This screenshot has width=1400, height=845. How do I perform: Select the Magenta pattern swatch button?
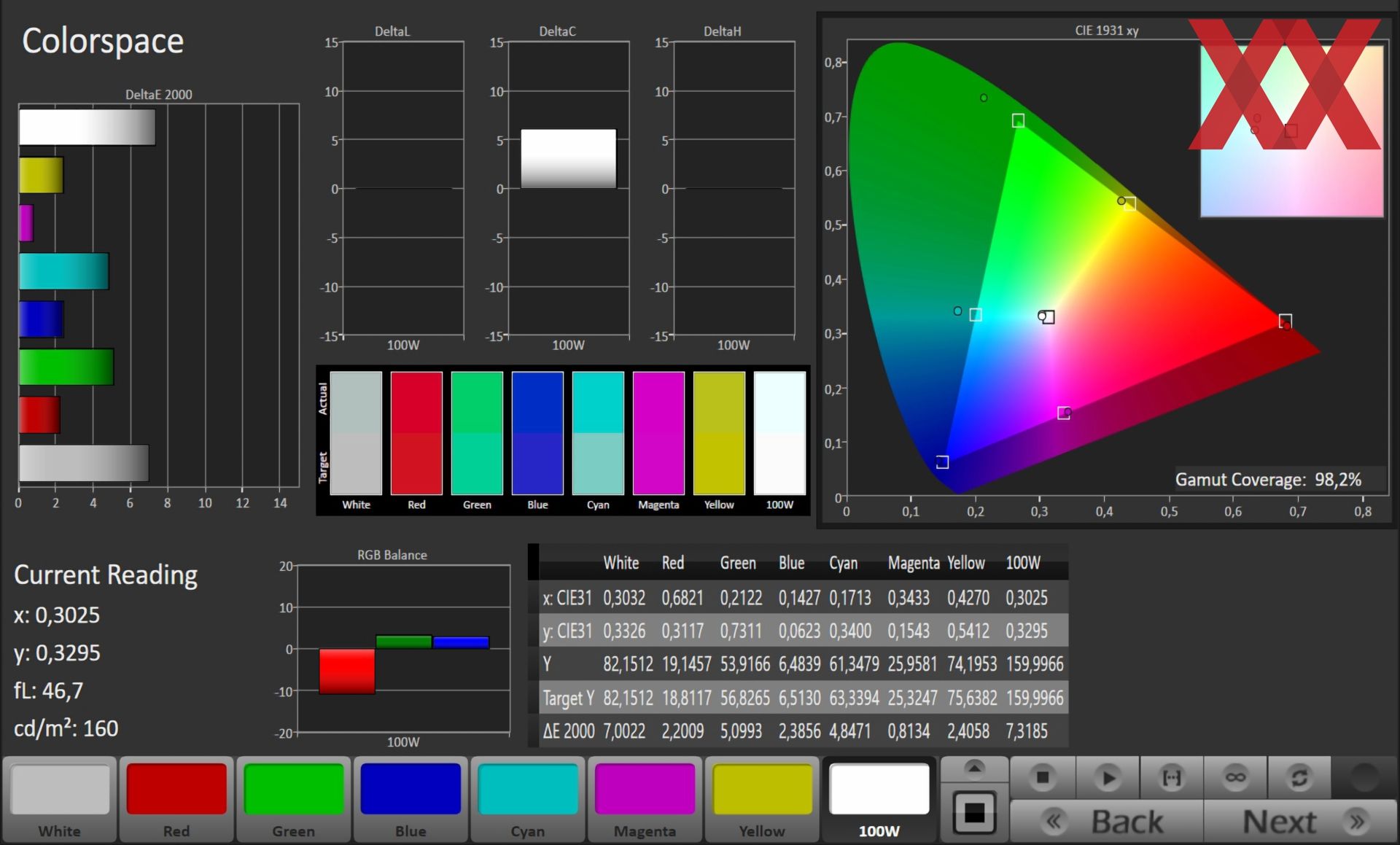[645, 800]
